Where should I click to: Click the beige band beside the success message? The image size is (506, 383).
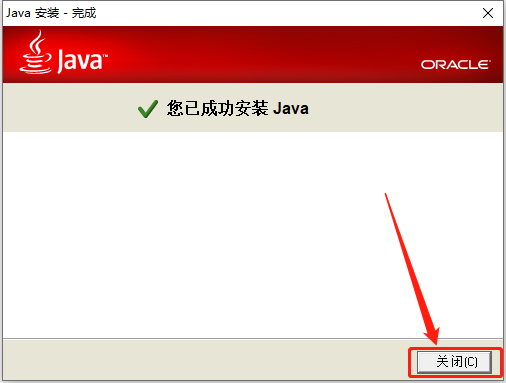click(400, 108)
